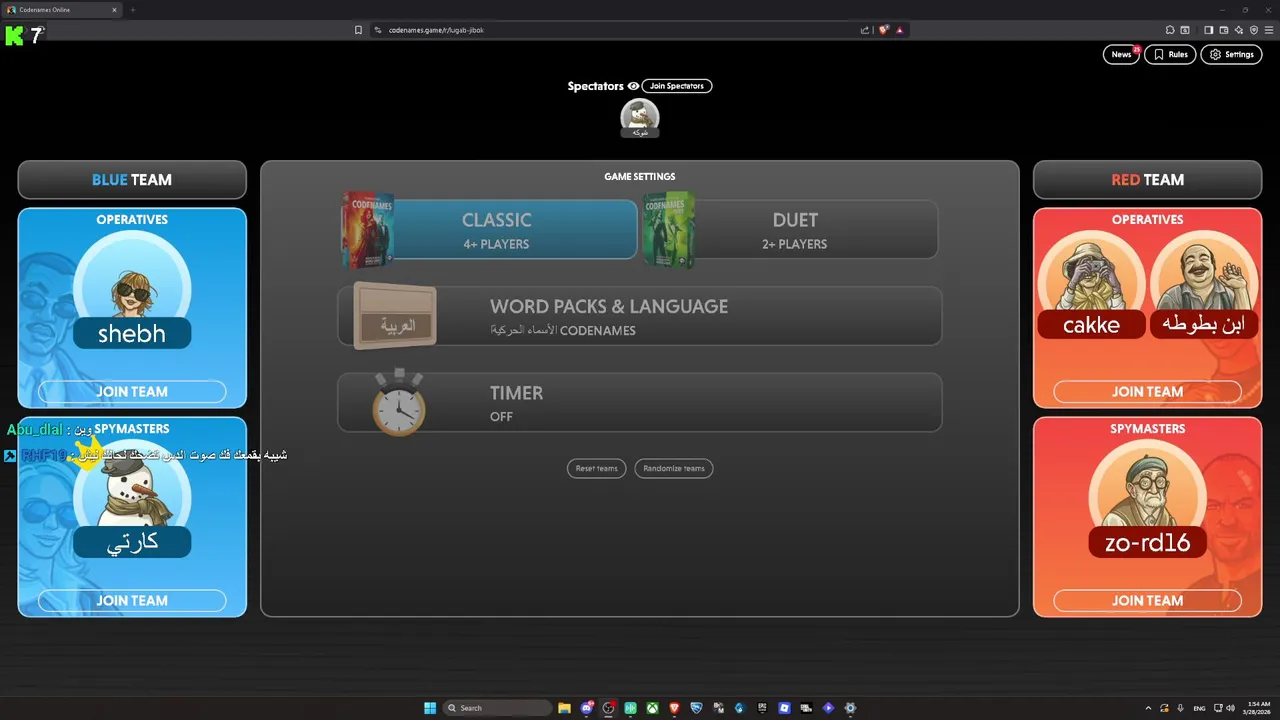The height and width of the screenshot is (720, 1280).
Task: Click Join Spectators button
Action: pyautogui.click(x=677, y=86)
